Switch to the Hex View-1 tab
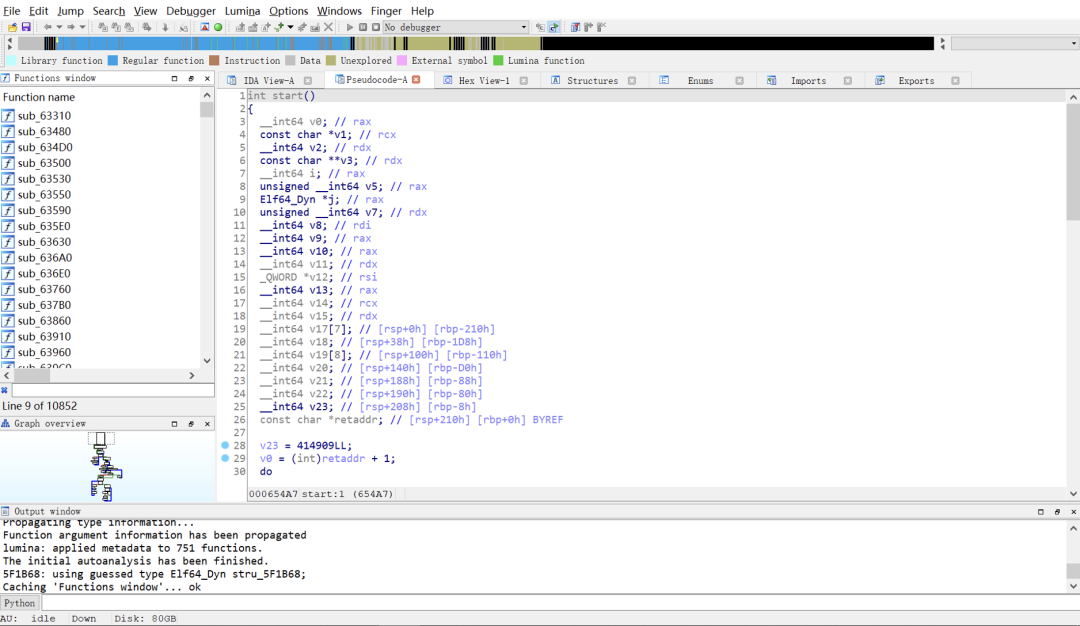The height and width of the screenshot is (626, 1080). point(484,81)
